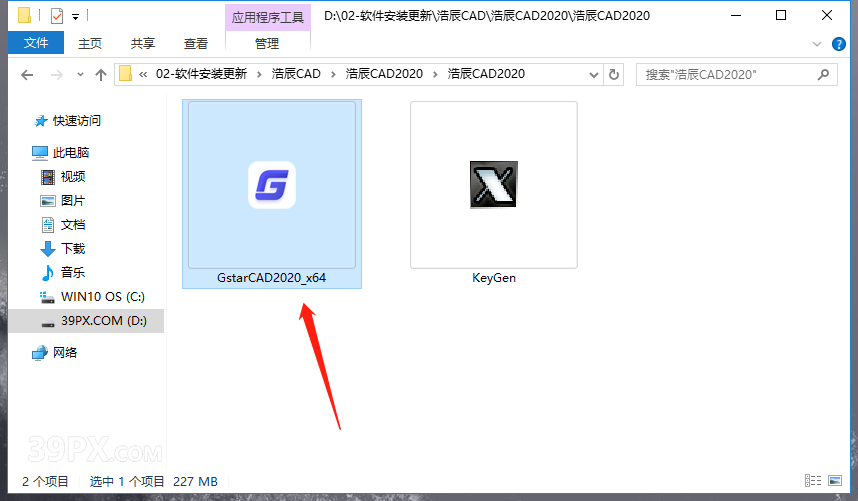This screenshot has width=858, height=501.
Task: Click 浩辰CAD in the breadcrumb path
Action: [296, 74]
